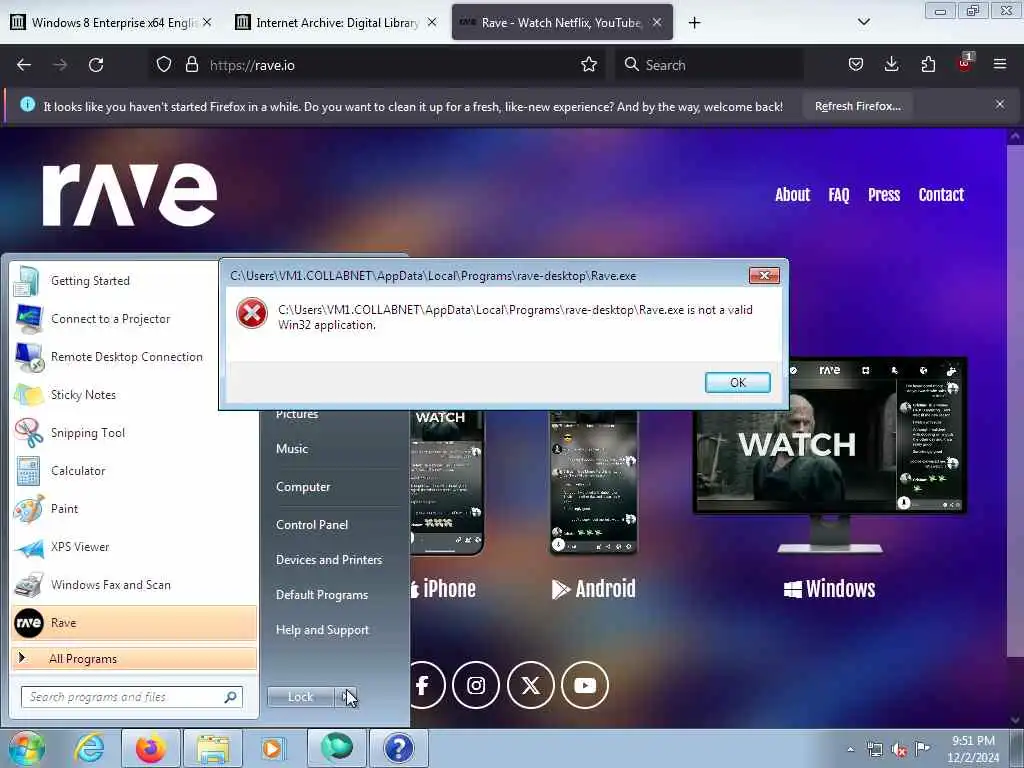Viewport: 1024px width, 768px height.
Task: Expand the shutdown options arrow beside Lock
Action: click(345, 697)
